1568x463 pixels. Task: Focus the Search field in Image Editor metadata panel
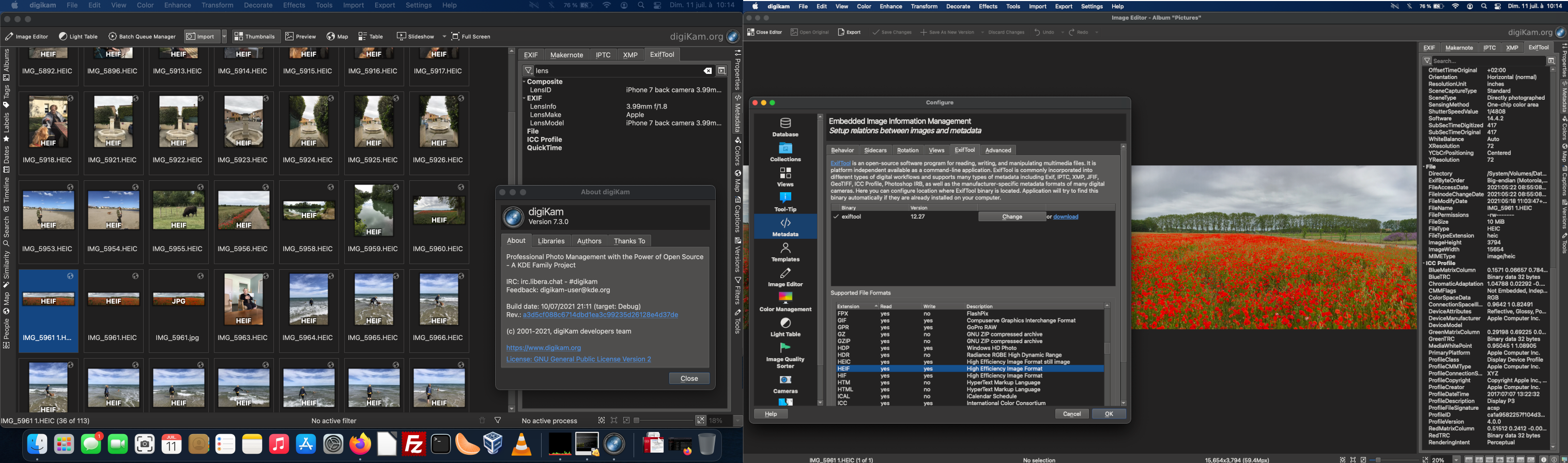pyautogui.click(x=1489, y=61)
